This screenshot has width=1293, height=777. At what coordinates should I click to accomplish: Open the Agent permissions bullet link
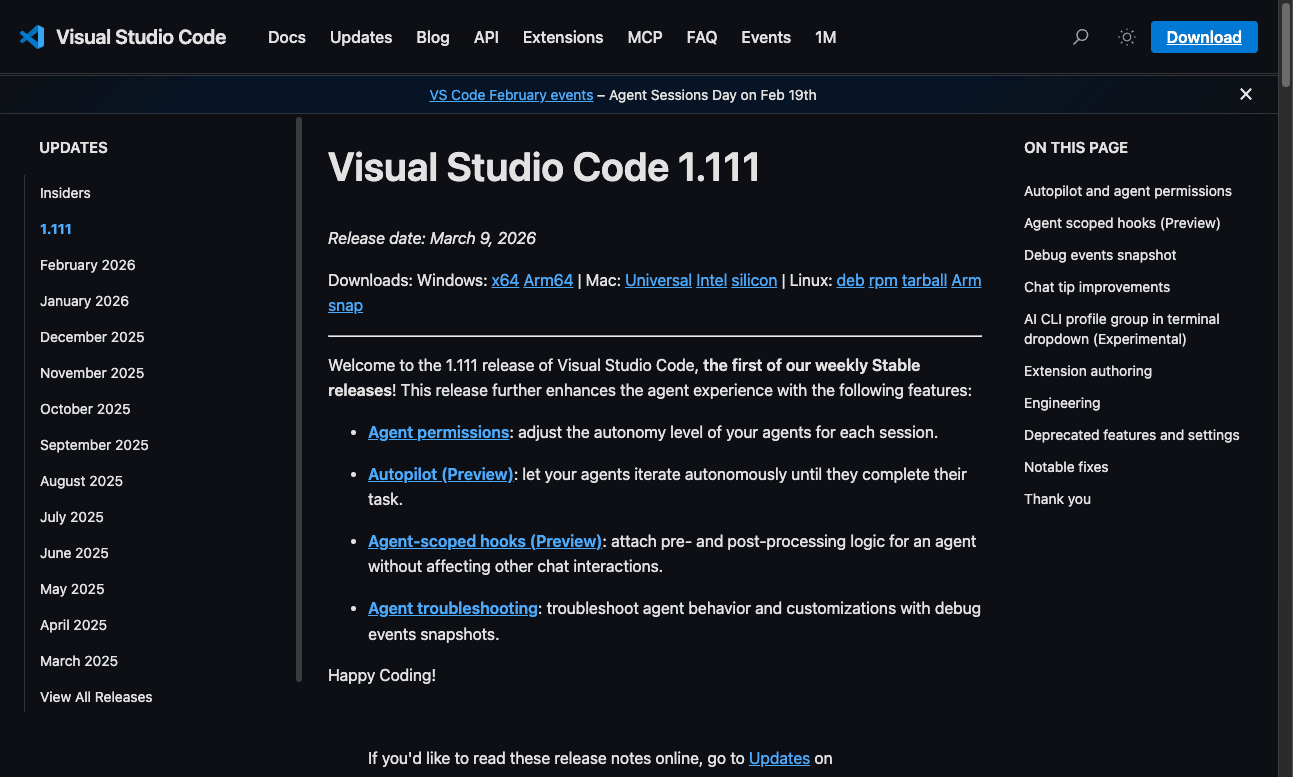[x=438, y=432]
